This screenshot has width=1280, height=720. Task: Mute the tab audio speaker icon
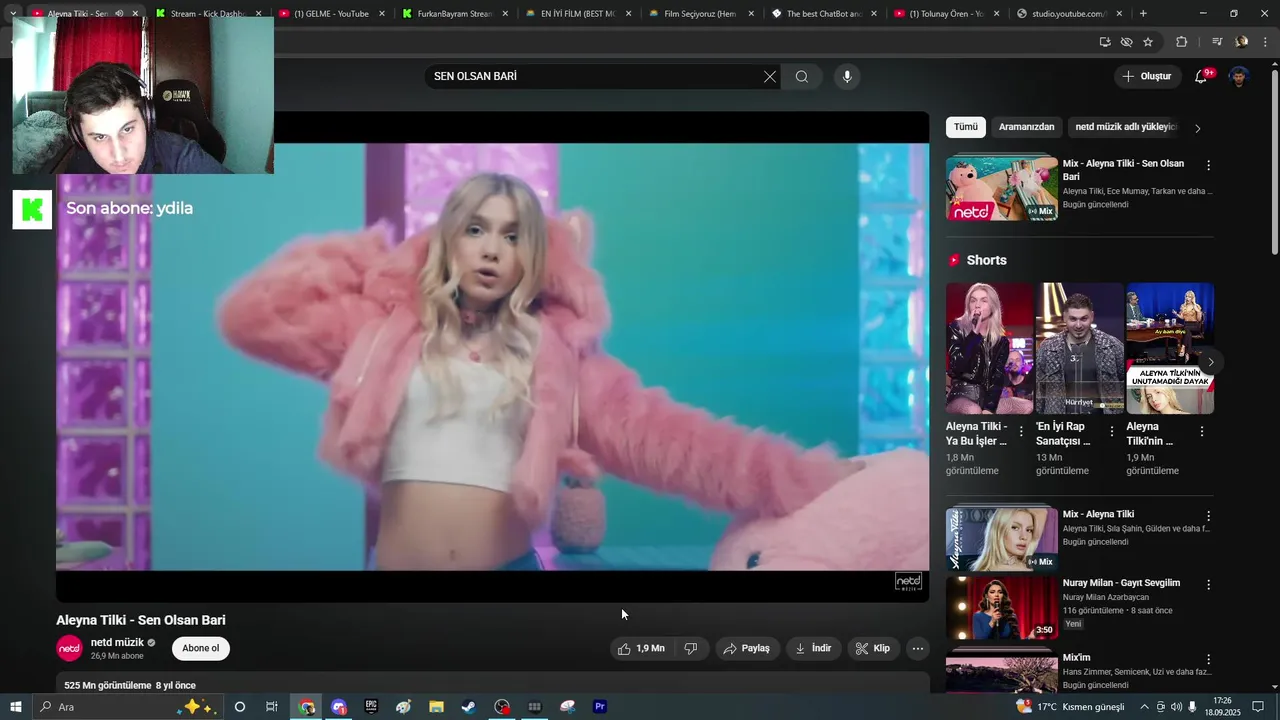click(119, 14)
